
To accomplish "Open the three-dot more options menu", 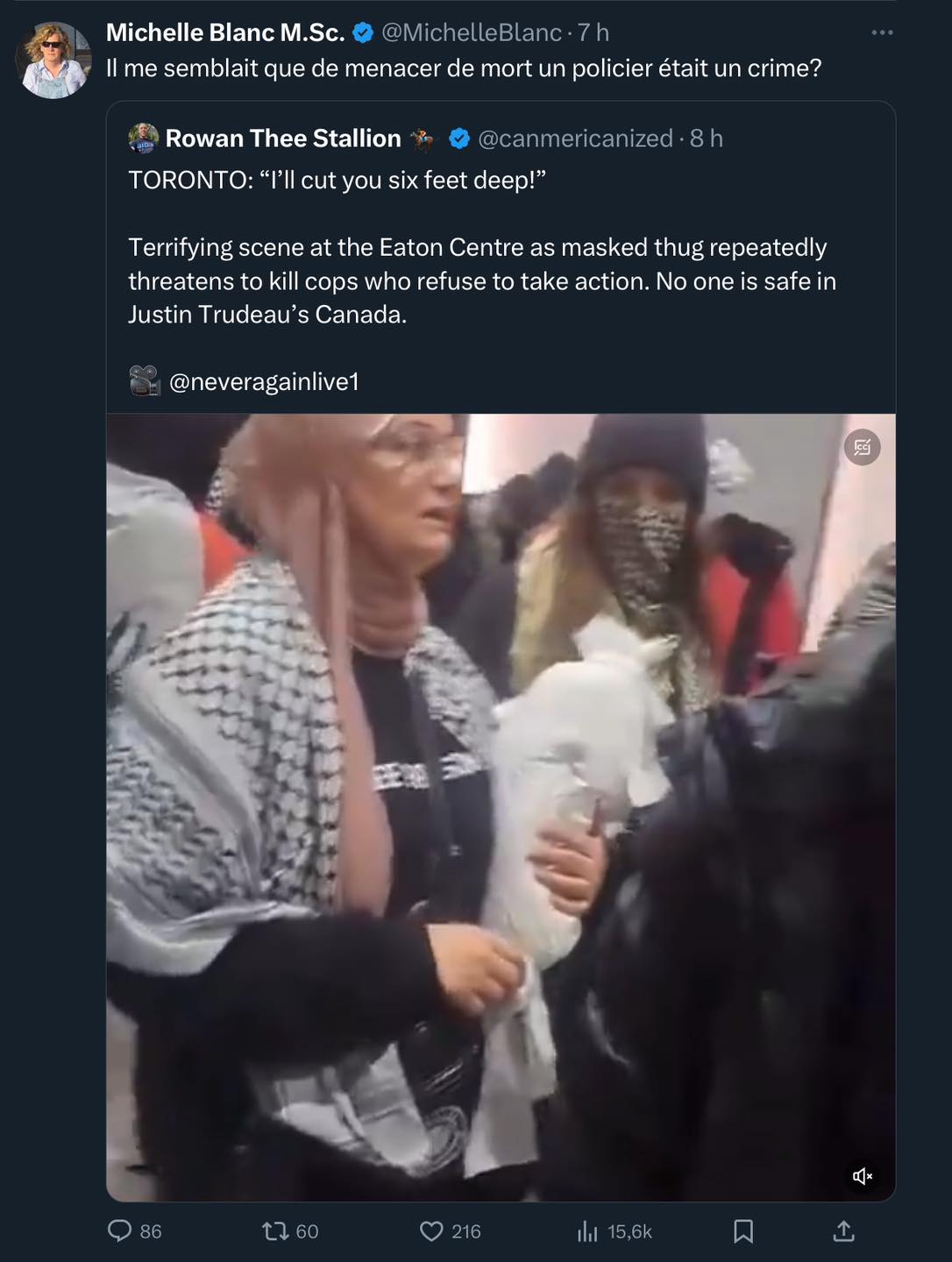I will (882, 32).
